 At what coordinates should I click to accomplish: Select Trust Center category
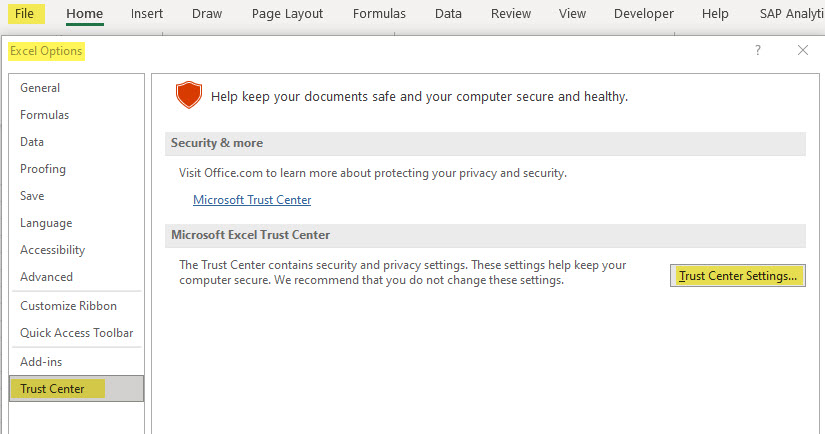pos(76,389)
